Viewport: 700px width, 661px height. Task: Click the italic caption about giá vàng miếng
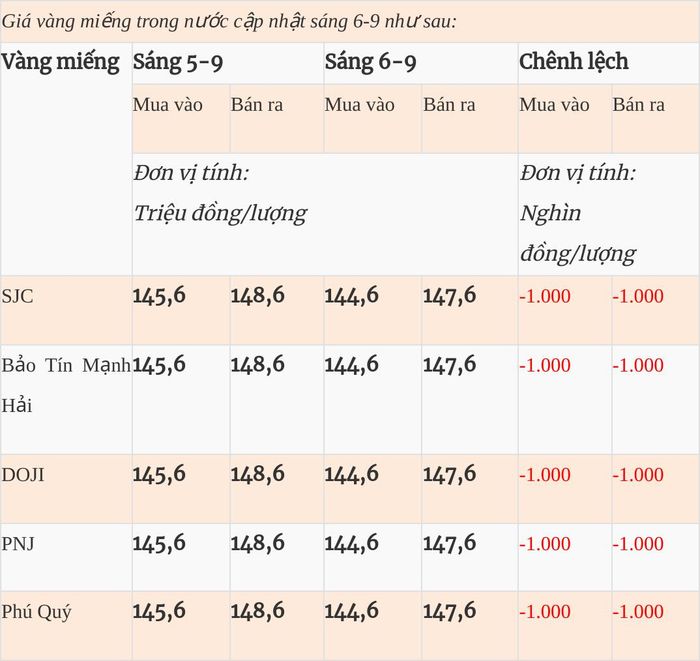229,21
